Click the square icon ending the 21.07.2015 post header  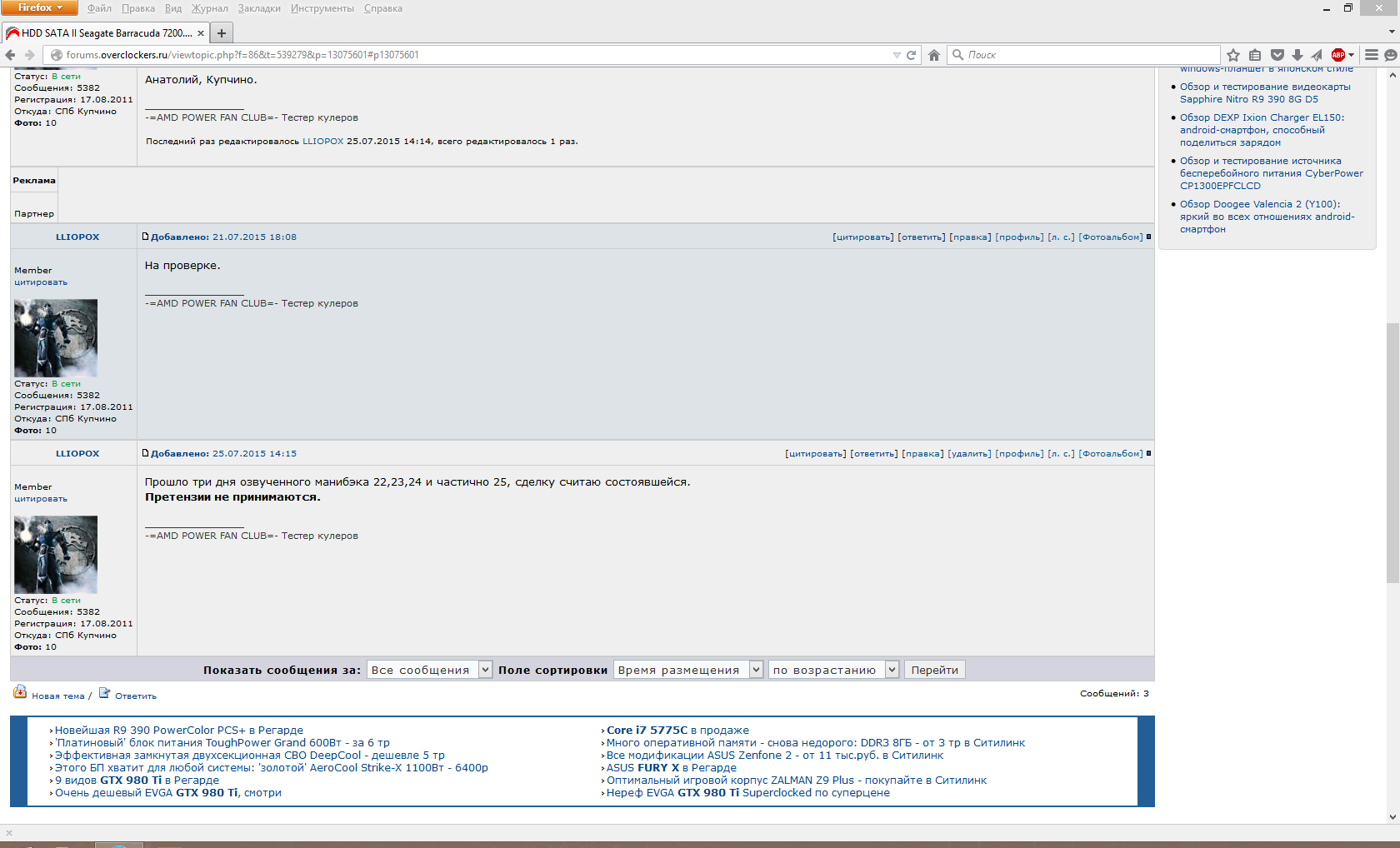click(x=1148, y=237)
